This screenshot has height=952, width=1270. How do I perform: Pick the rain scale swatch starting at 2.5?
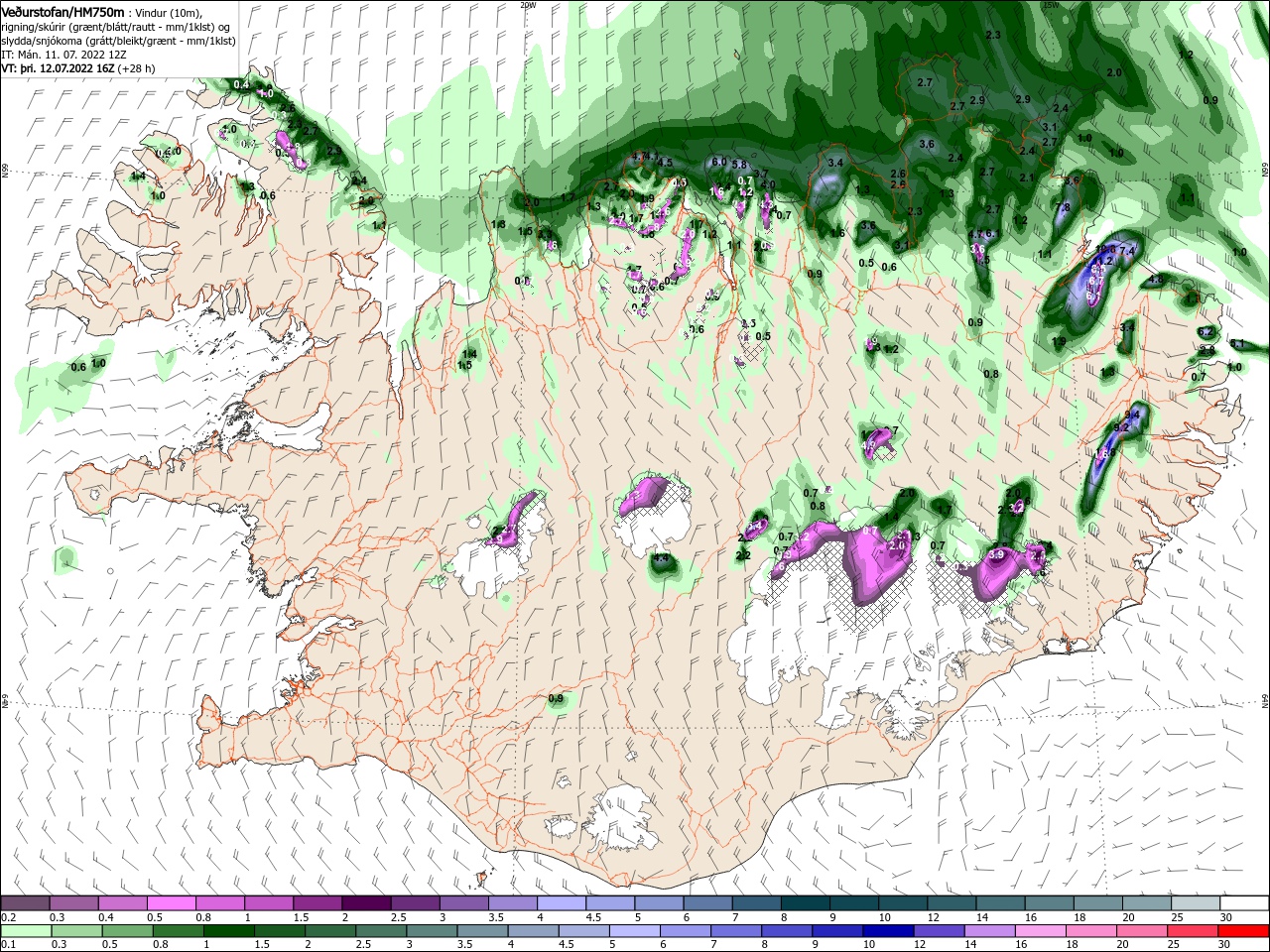click(x=380, y=931)
